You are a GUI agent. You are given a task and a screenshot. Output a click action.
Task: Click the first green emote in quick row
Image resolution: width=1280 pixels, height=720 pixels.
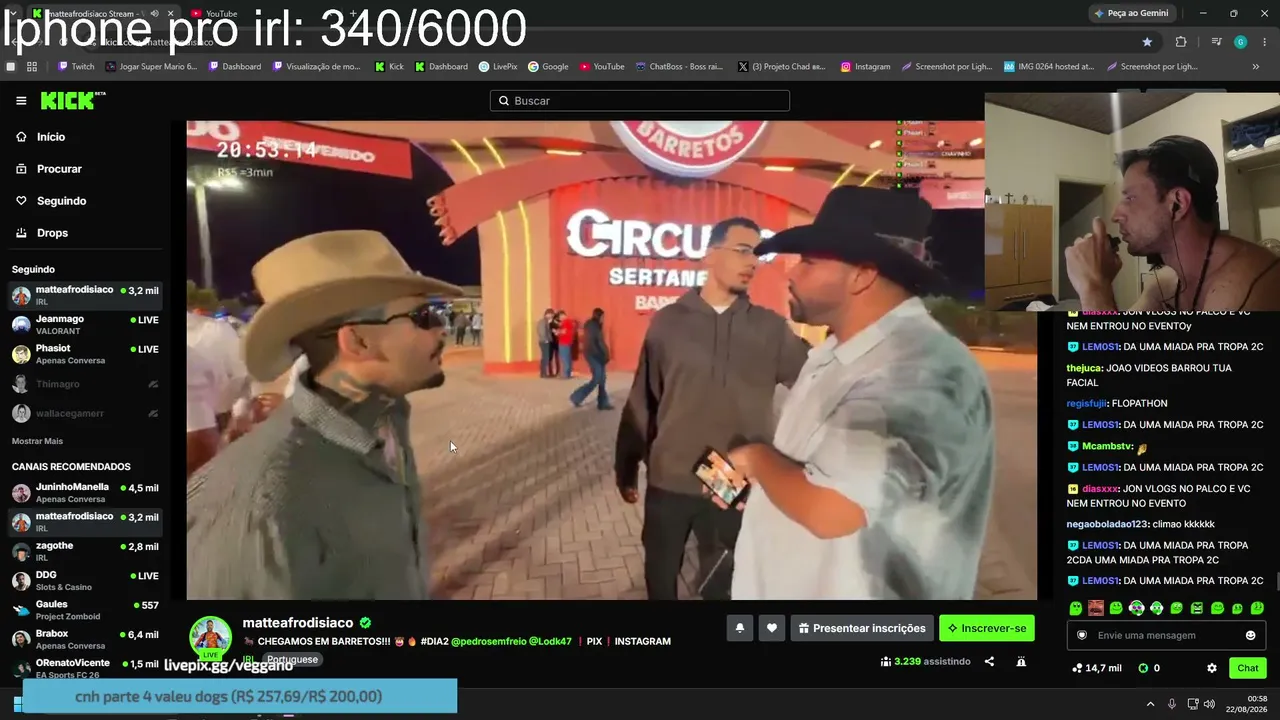point(1076,608)
